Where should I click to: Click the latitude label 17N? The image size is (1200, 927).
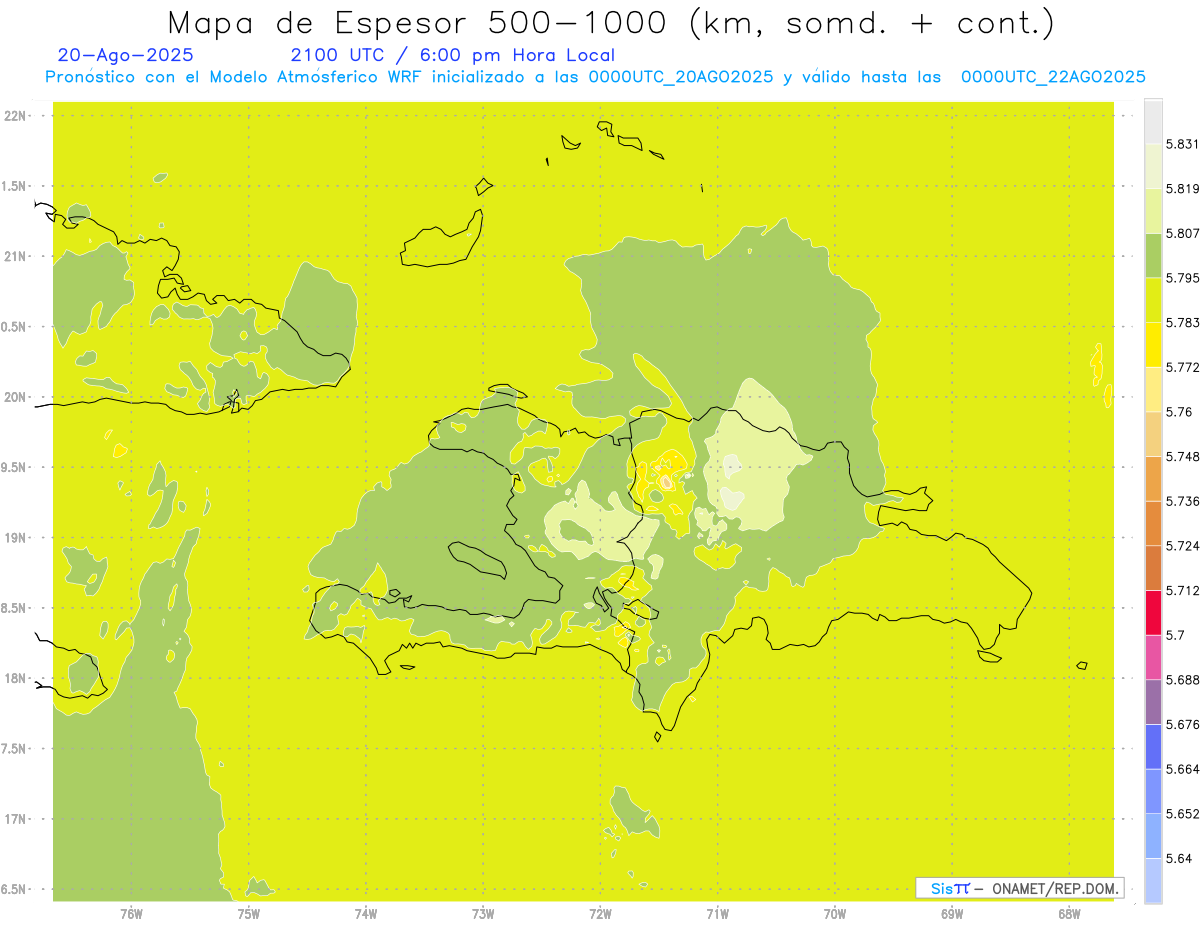click(15, 819)
